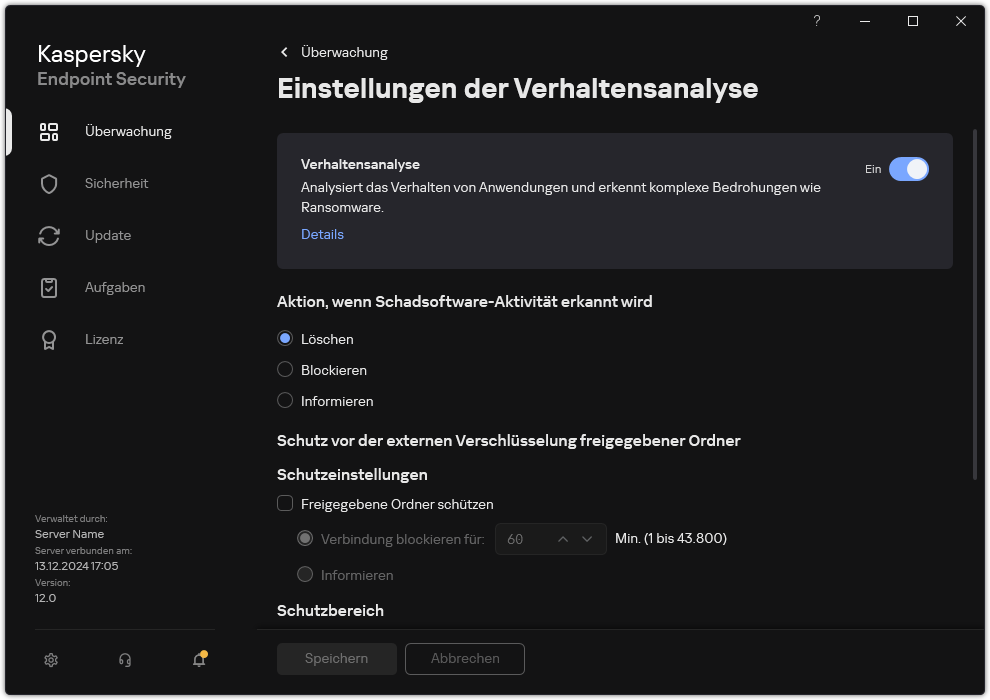Go back using the Überwachung breadcrumb arrow
The height and width of the screenshot is (700, 990).
pos(283,52)
